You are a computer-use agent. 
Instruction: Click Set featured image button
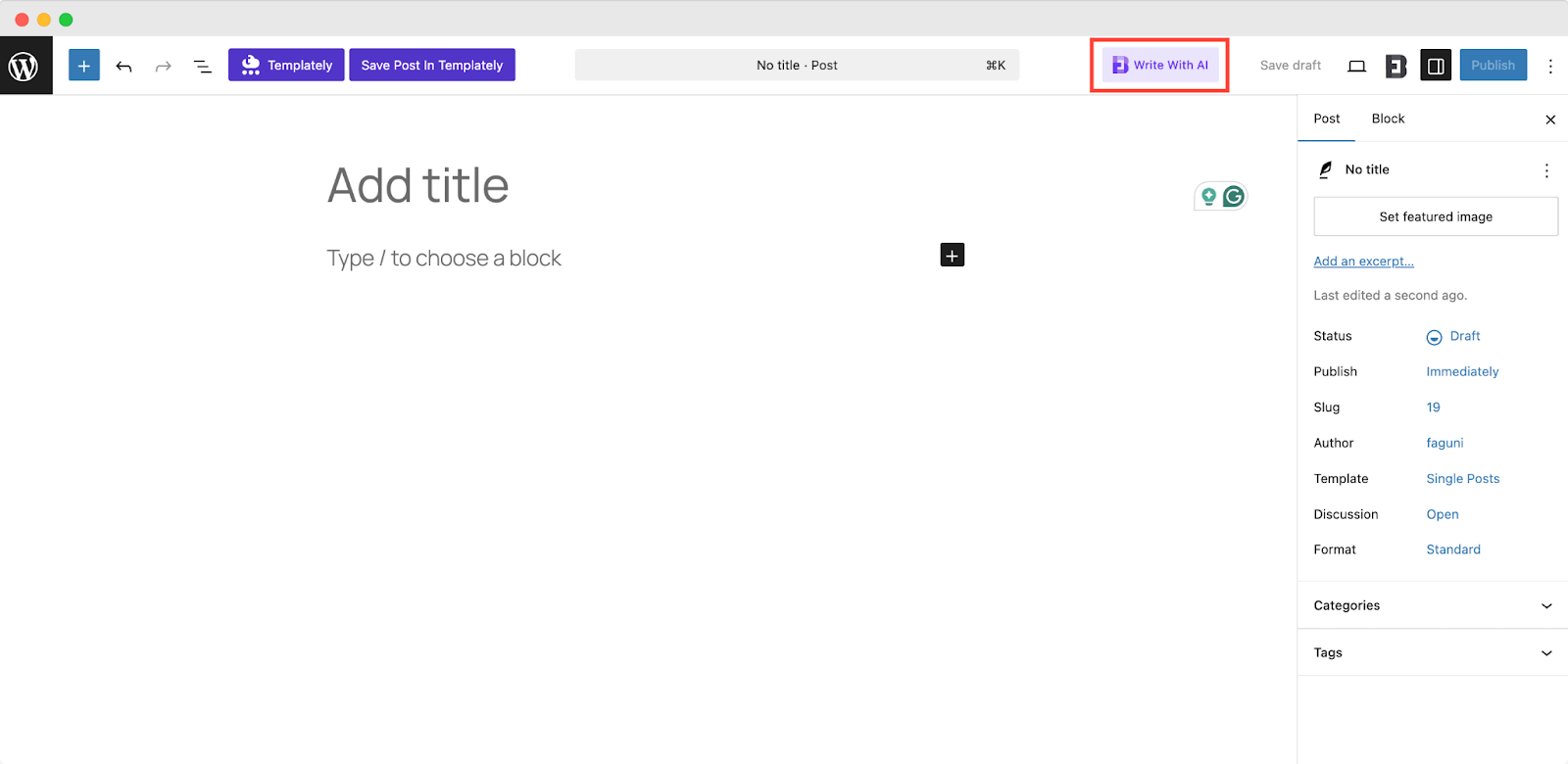coord(1436,216)
